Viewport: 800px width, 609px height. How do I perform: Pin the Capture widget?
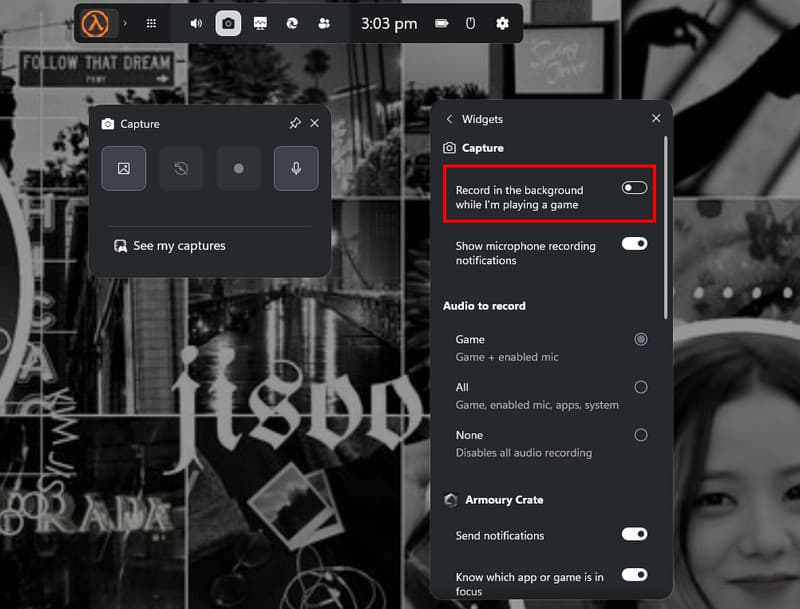[x=295, y=123]
